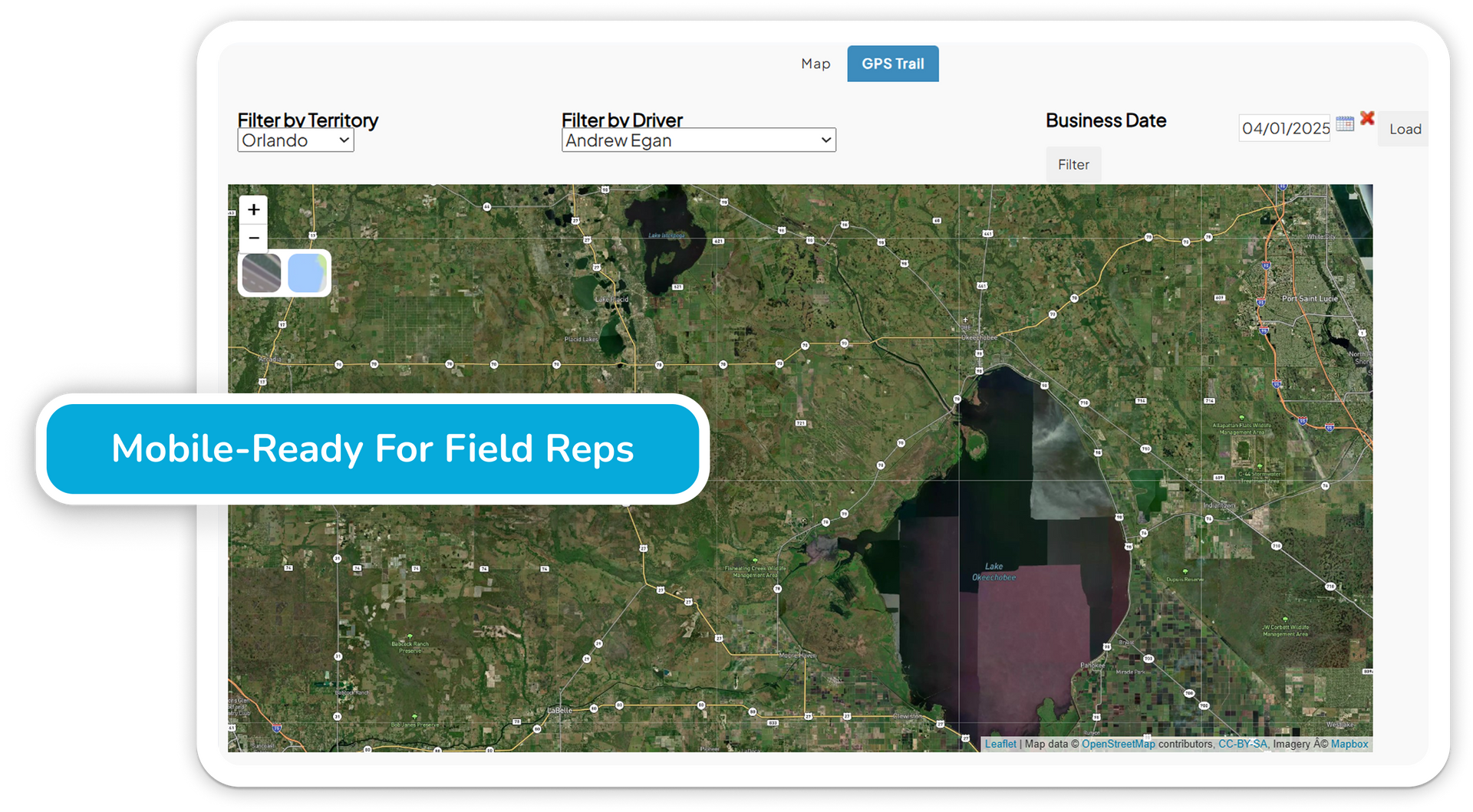Open the OpenStreetMap link
This screenshot has height=812, width=1473.
point(1118,744)
